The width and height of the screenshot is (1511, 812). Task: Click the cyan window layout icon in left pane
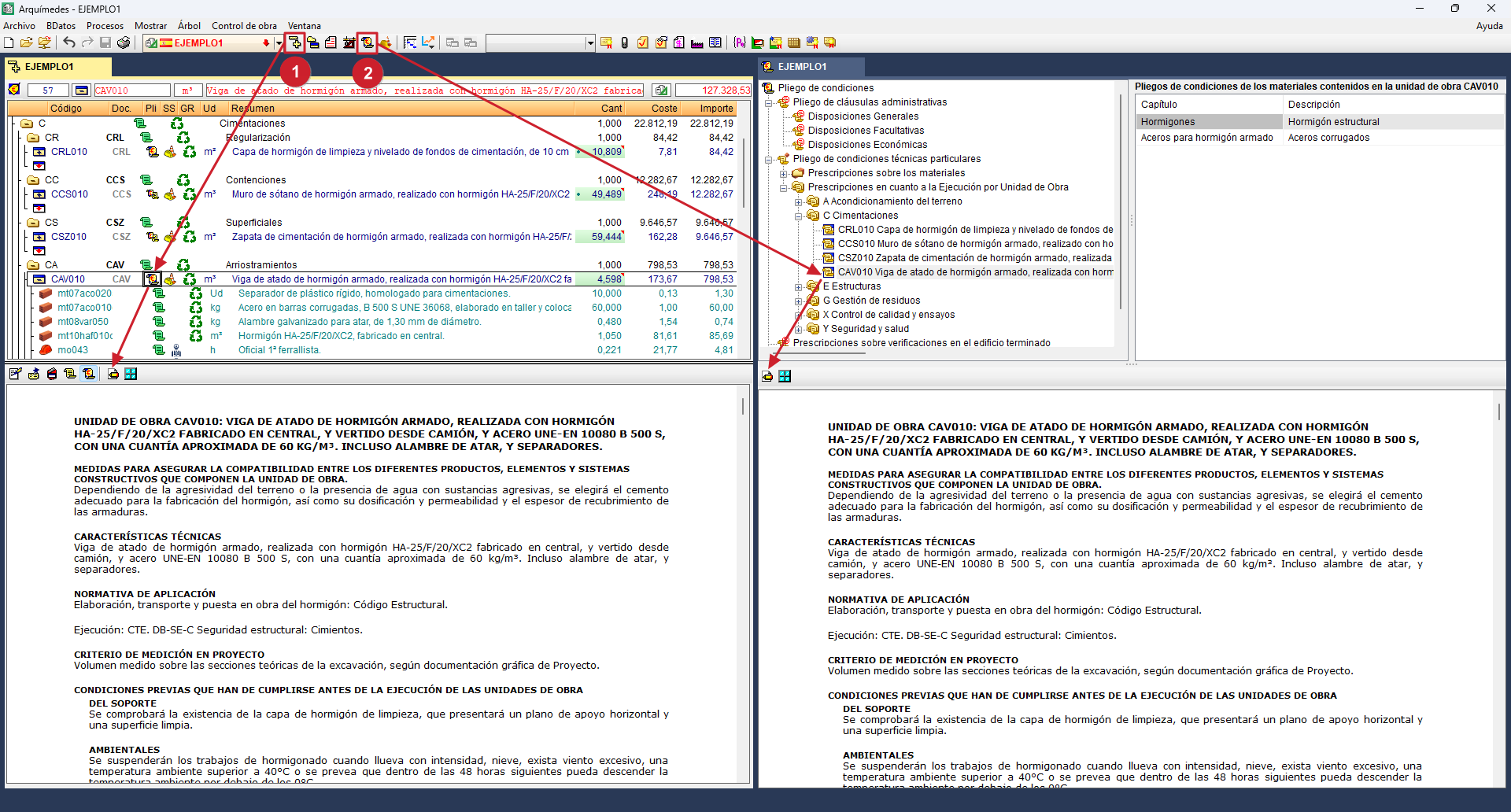pyautogui.click(x=131, y=374)
